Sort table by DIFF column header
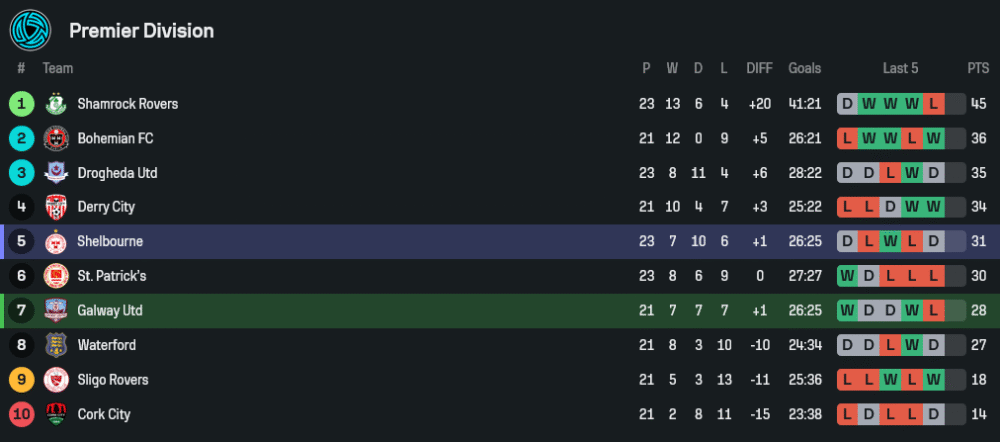Screen dimensions: 1000x442 pyautogui.click(x=759, y=68)
